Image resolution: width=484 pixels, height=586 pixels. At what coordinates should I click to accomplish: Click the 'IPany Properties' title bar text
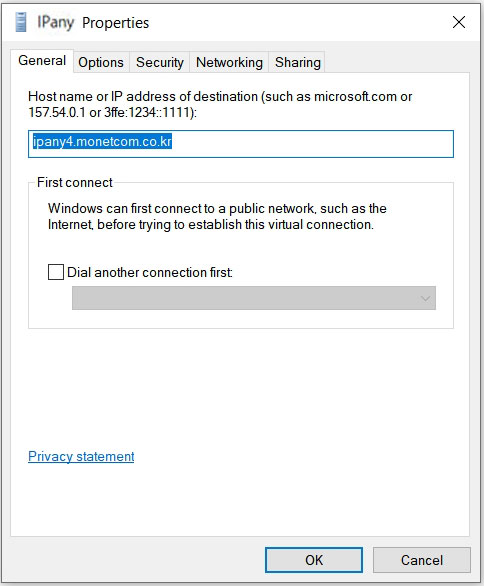(93, 23)
